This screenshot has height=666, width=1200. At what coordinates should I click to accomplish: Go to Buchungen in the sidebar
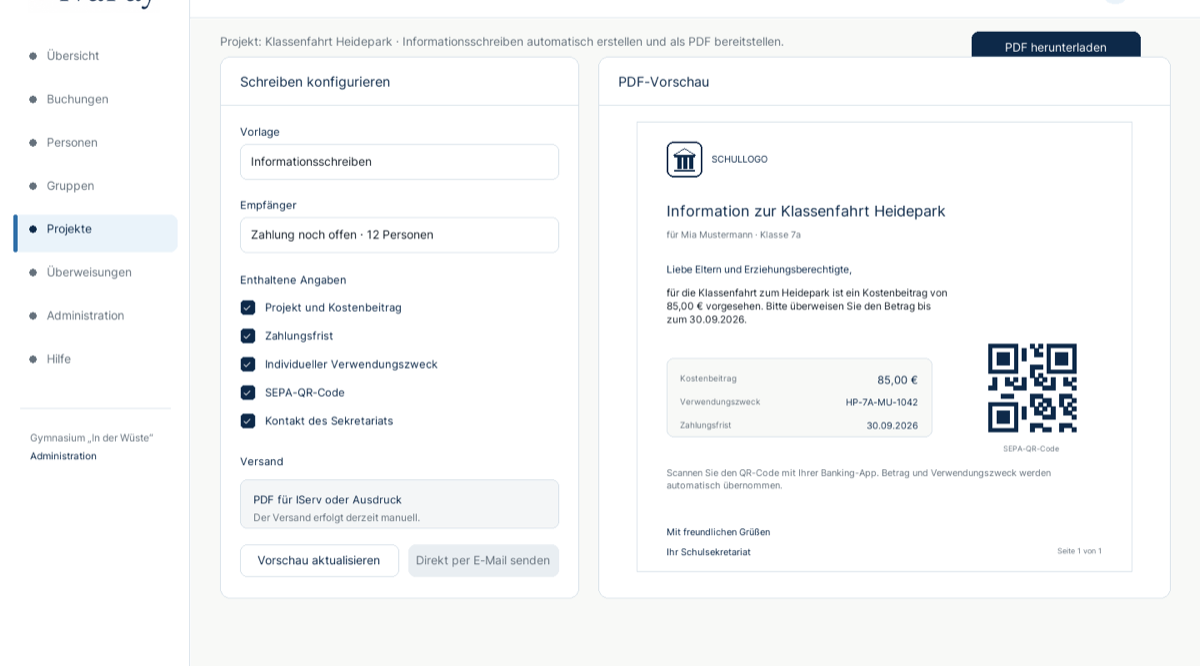[x=95, y=99]
